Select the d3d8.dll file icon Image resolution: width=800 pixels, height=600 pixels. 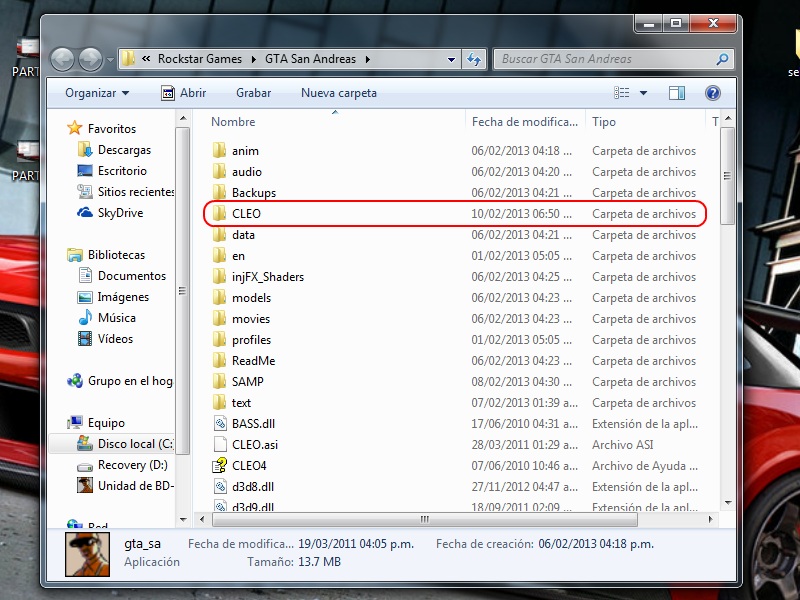click(x=219, y=486)
